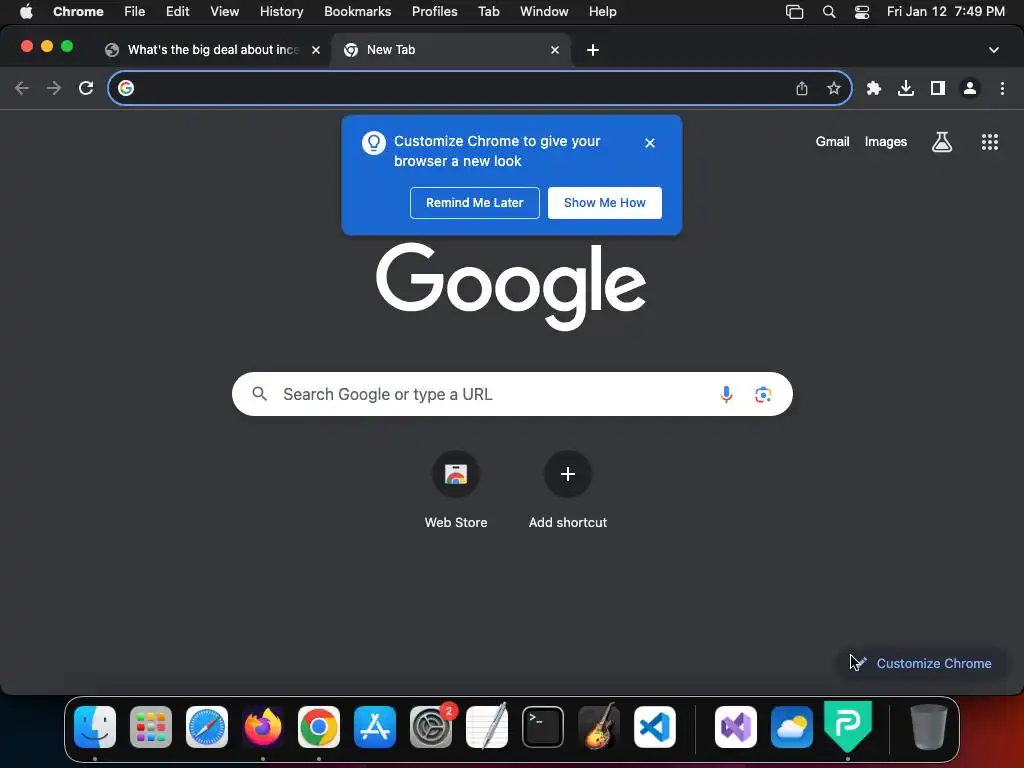Go forward with the forward arrow
Viewport: 1024px width, 768px height.
[x=54, y=88]
